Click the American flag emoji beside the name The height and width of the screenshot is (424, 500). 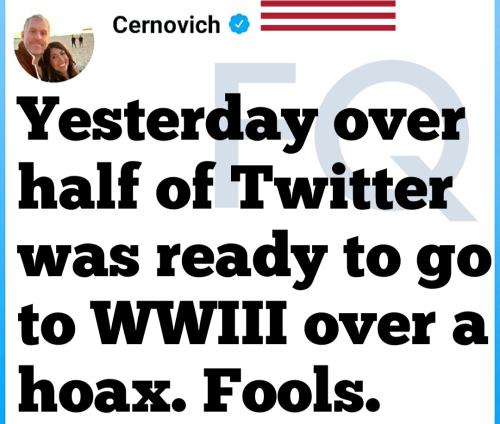point(328,15)
